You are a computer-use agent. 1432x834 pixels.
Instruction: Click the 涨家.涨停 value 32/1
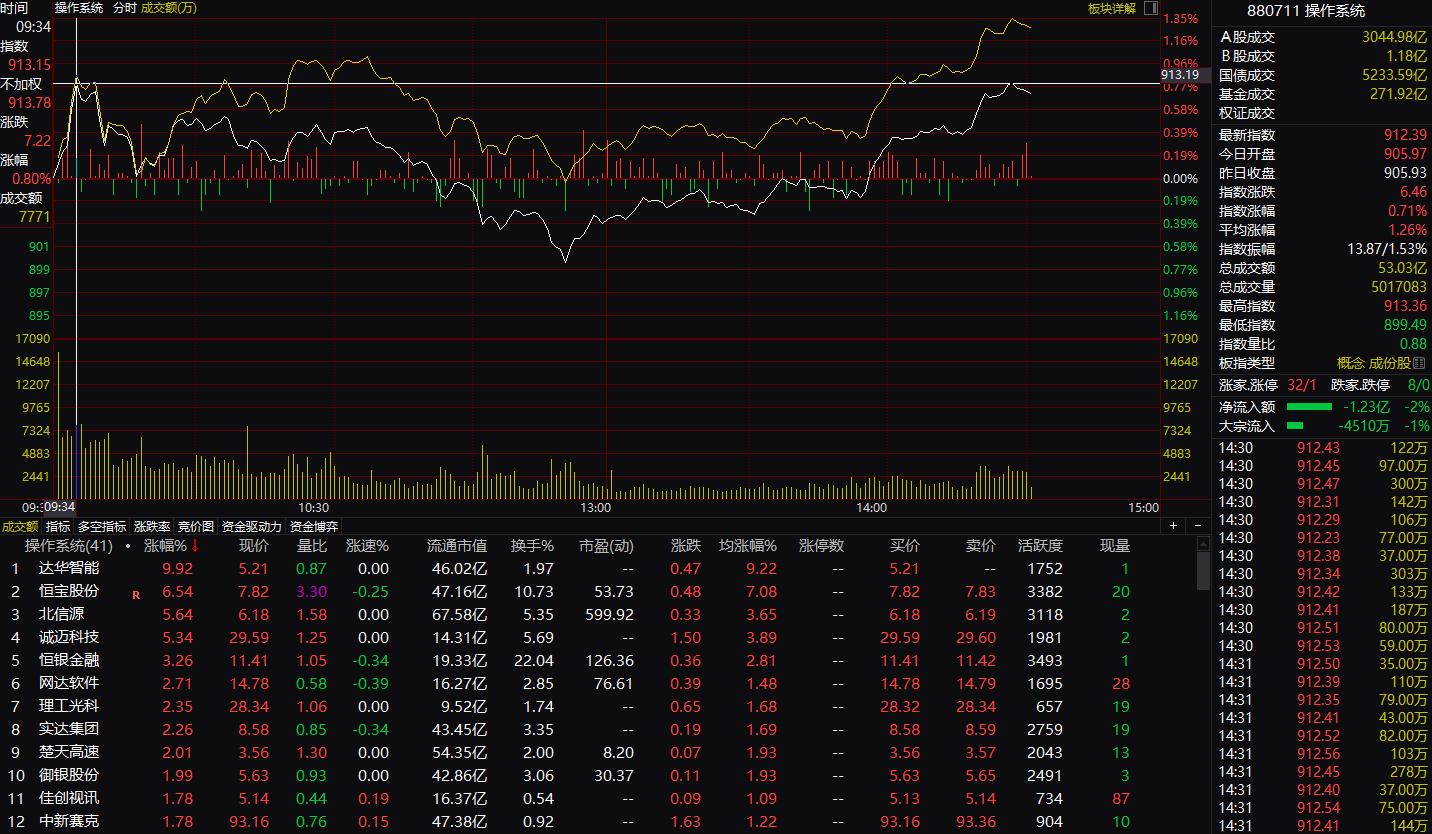click(1302, 385)
